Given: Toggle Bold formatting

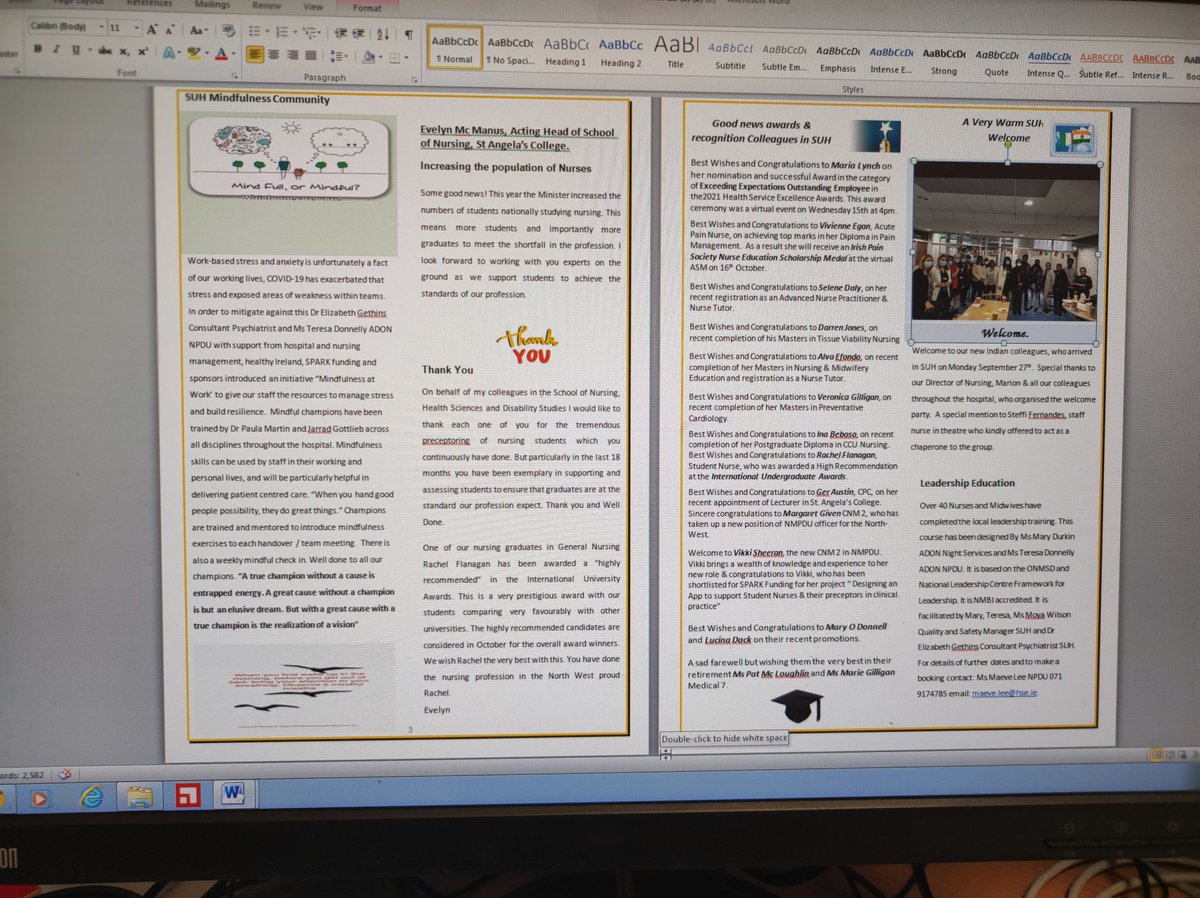Looking at the screenshot, I should pos(38,49).
